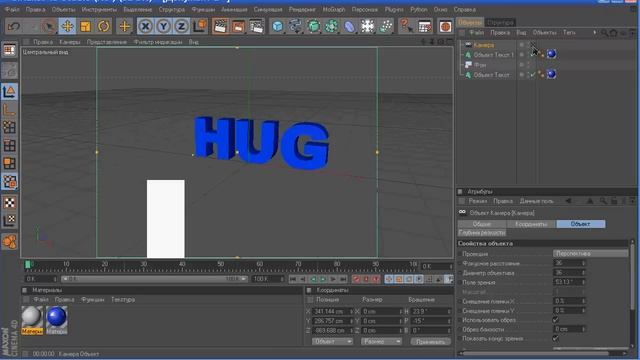Render to Picture Viewer icon

(x=238, y=27)
